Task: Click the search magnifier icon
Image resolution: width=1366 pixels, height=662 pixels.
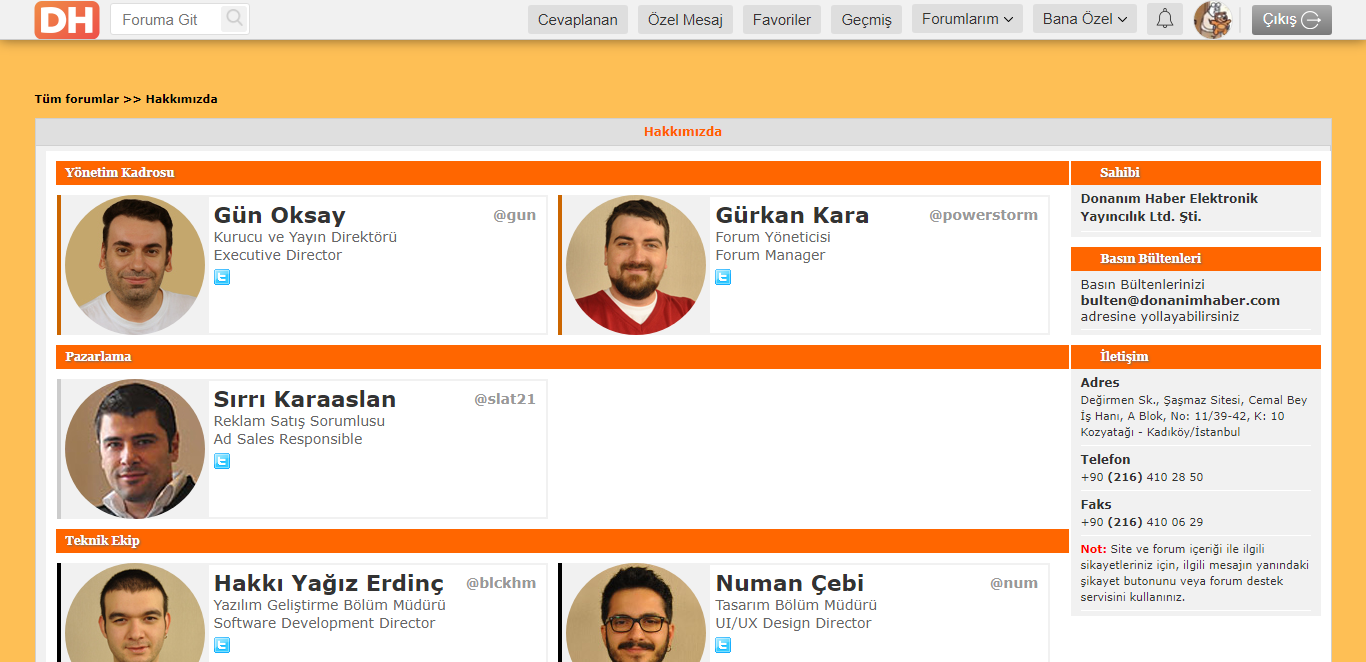Action: [x=234, y=19]
